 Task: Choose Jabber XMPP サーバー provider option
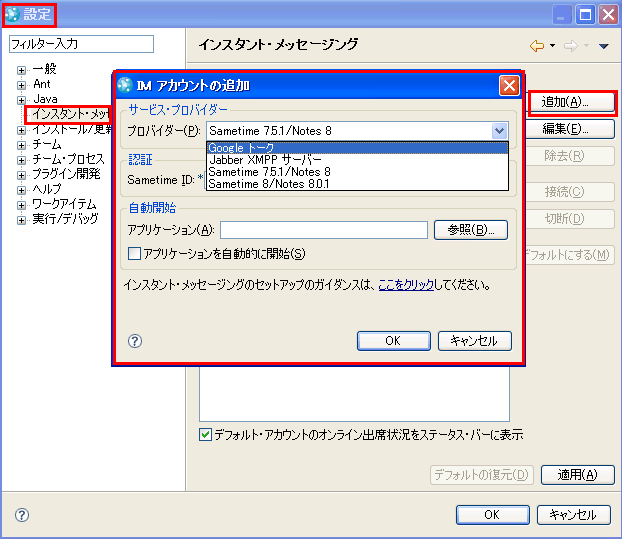click(357, 160)
